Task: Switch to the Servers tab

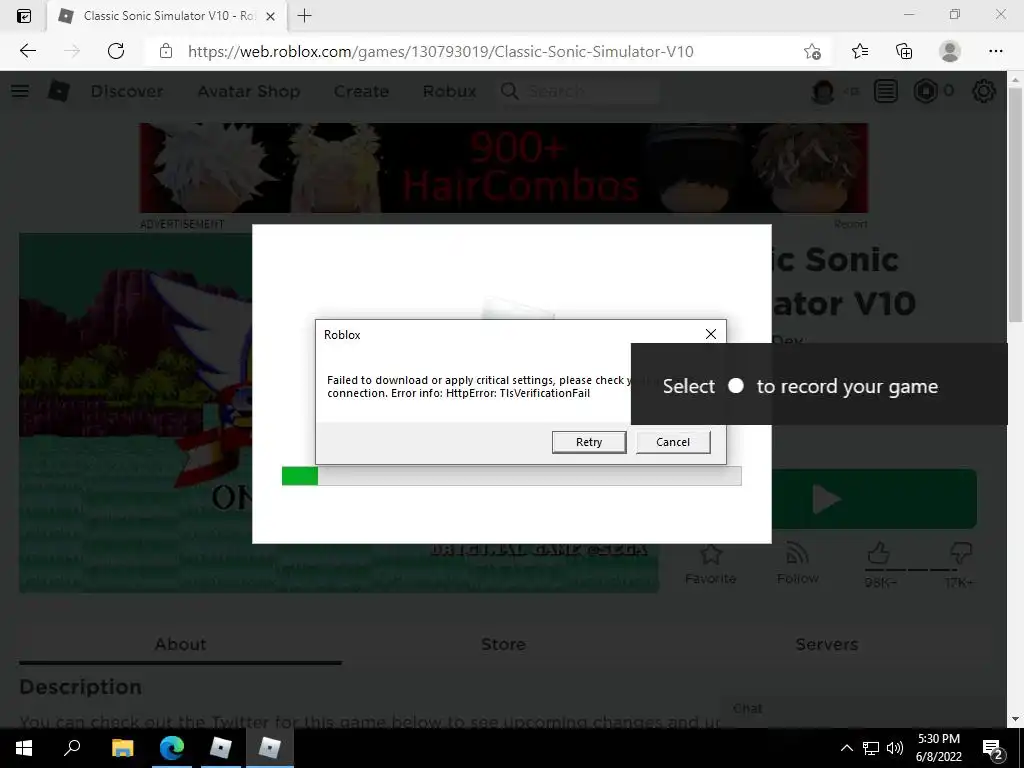Action: [x=827, y=645]
